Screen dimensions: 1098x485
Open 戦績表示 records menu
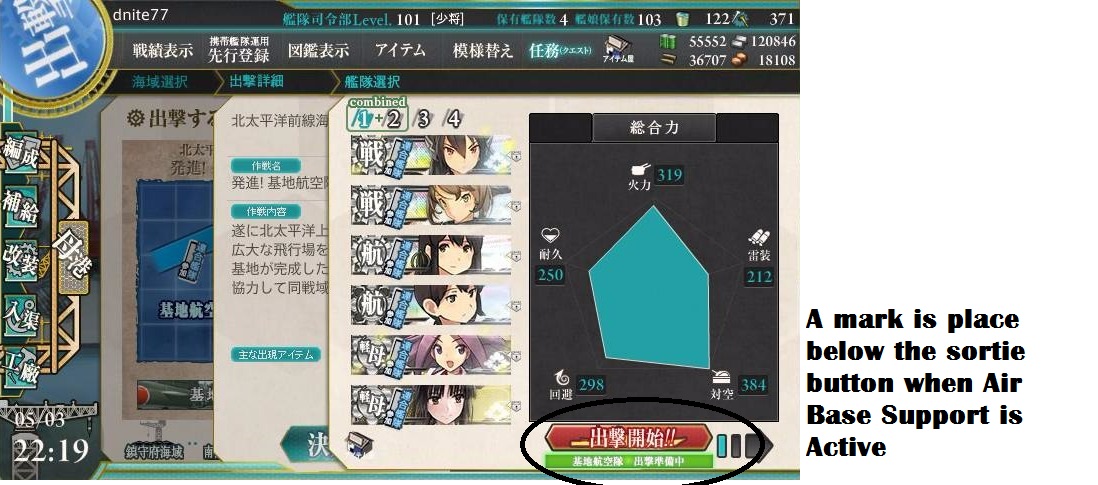pyautogui.click(x=162, y=50)
